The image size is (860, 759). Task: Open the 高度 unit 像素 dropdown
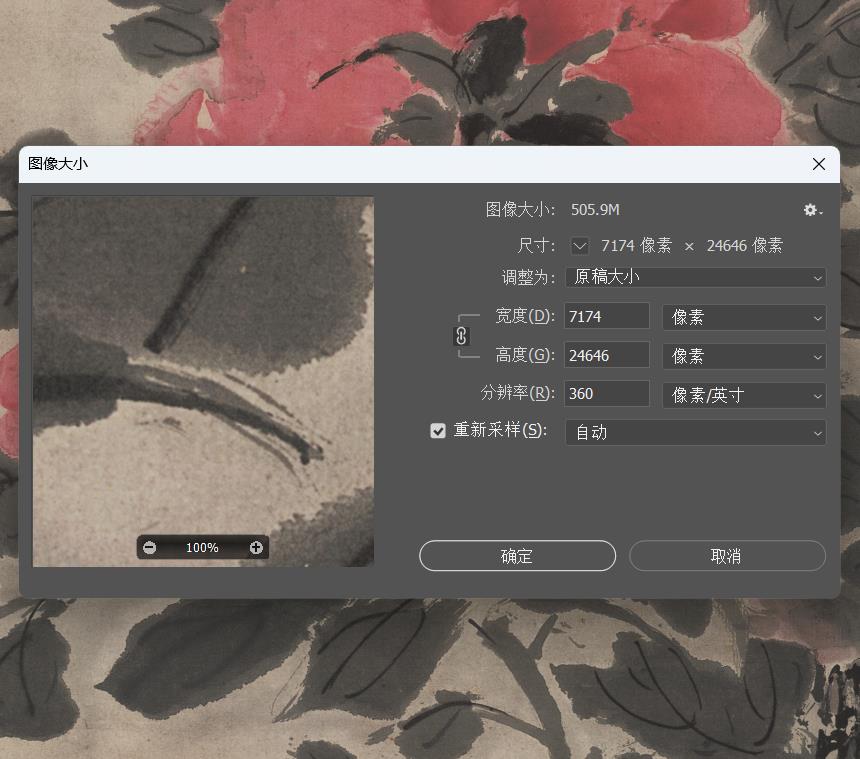744,356
